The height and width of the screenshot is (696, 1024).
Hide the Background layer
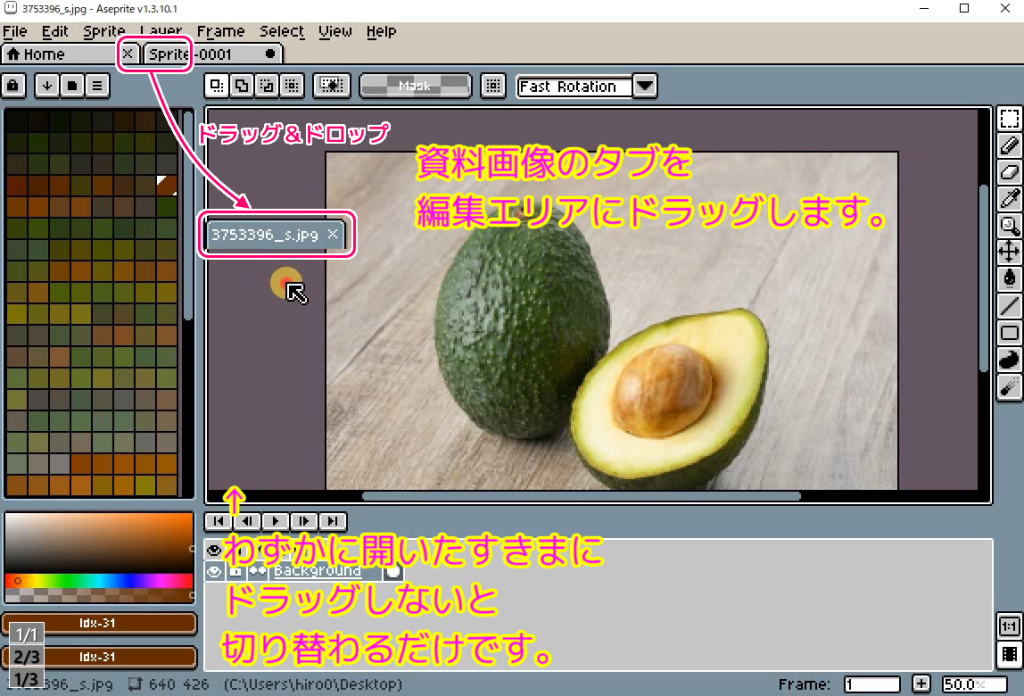coord(215,570)
